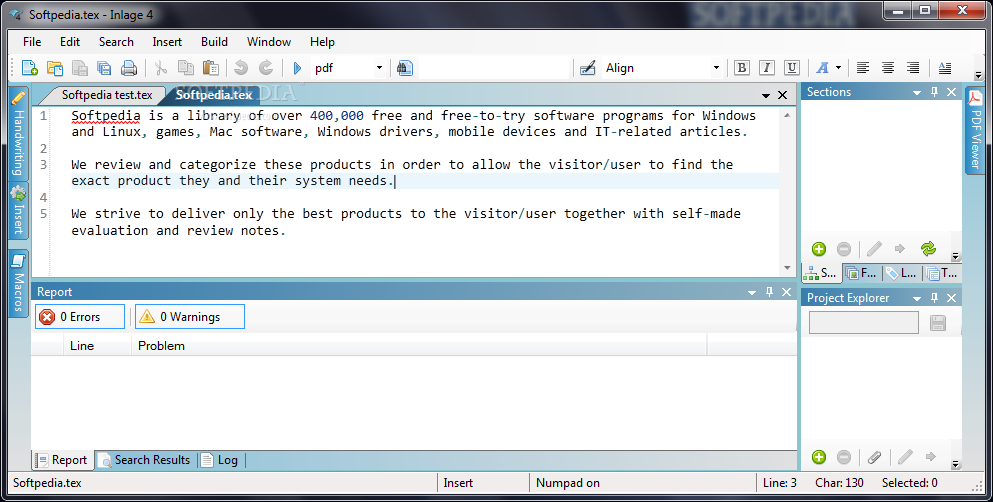Open the document tab list dropdown arrow

[x=766, y=96]
